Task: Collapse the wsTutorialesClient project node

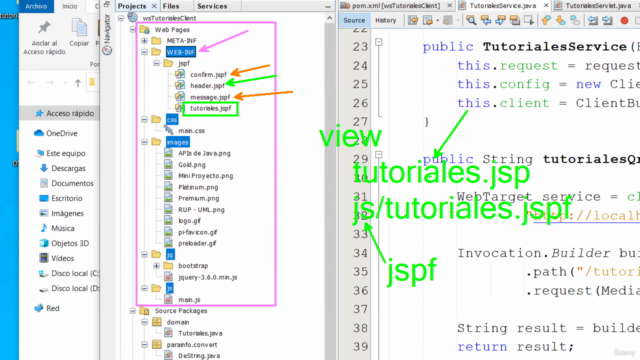Action: point(121,18)
